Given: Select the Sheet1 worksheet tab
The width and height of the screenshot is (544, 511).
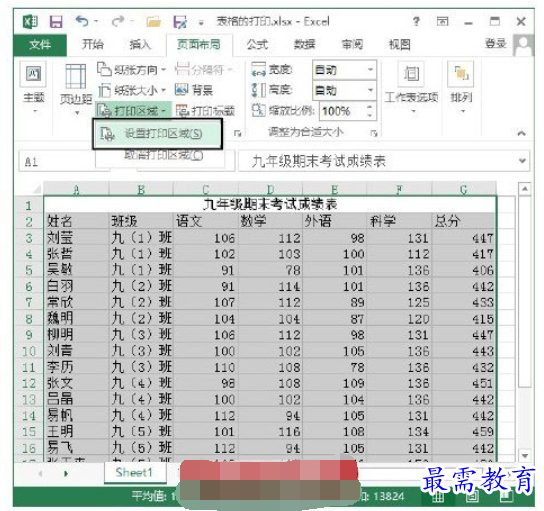Looking at the screenshot, I should click(x=134, y=472).
